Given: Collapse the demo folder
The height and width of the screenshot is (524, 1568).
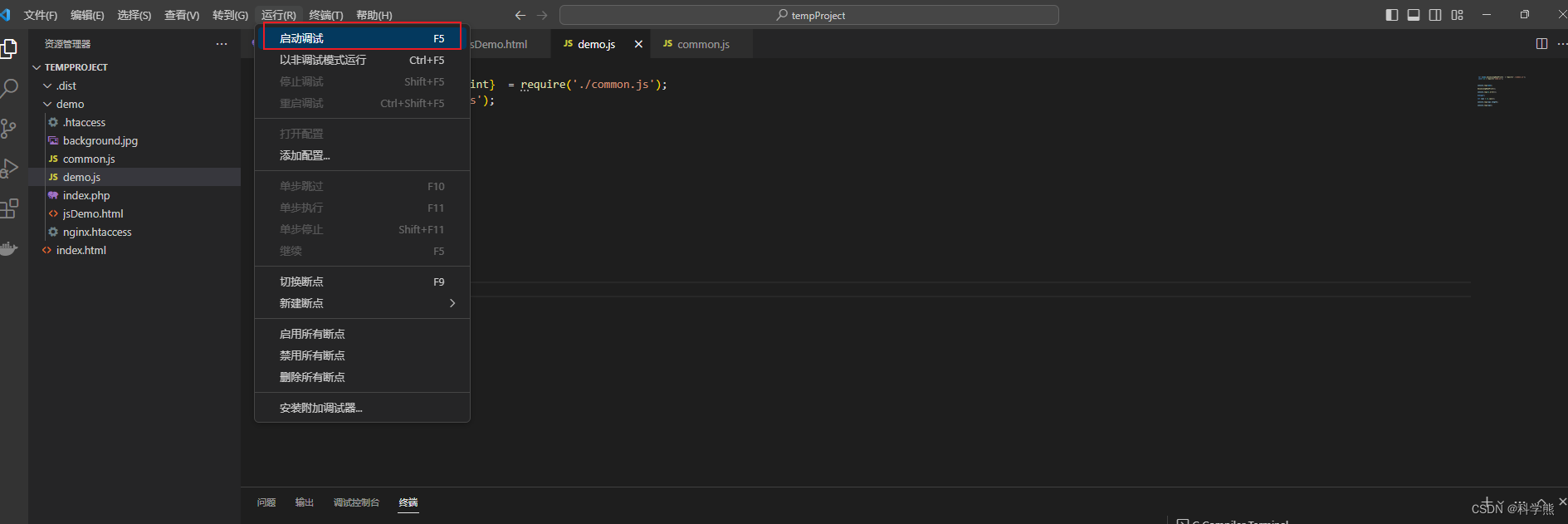Looking at the screenshot, I should tap(47, 104).
